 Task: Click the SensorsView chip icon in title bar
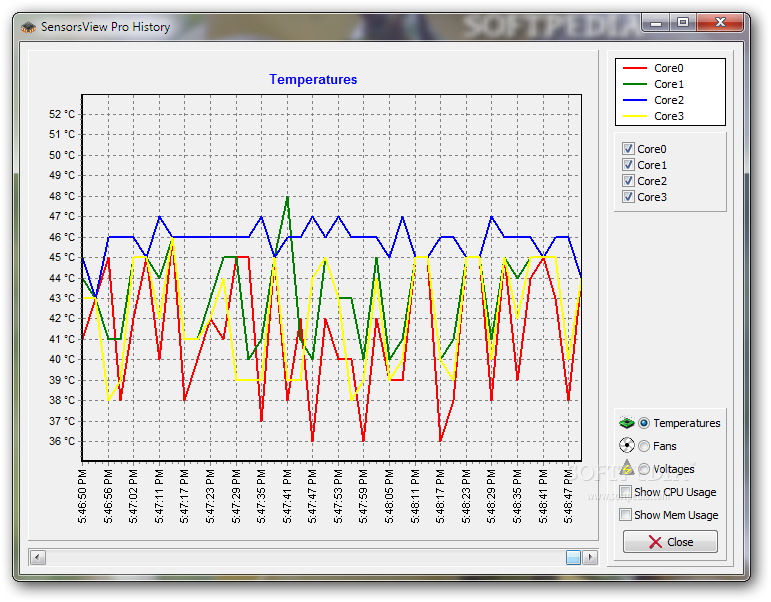29,27
